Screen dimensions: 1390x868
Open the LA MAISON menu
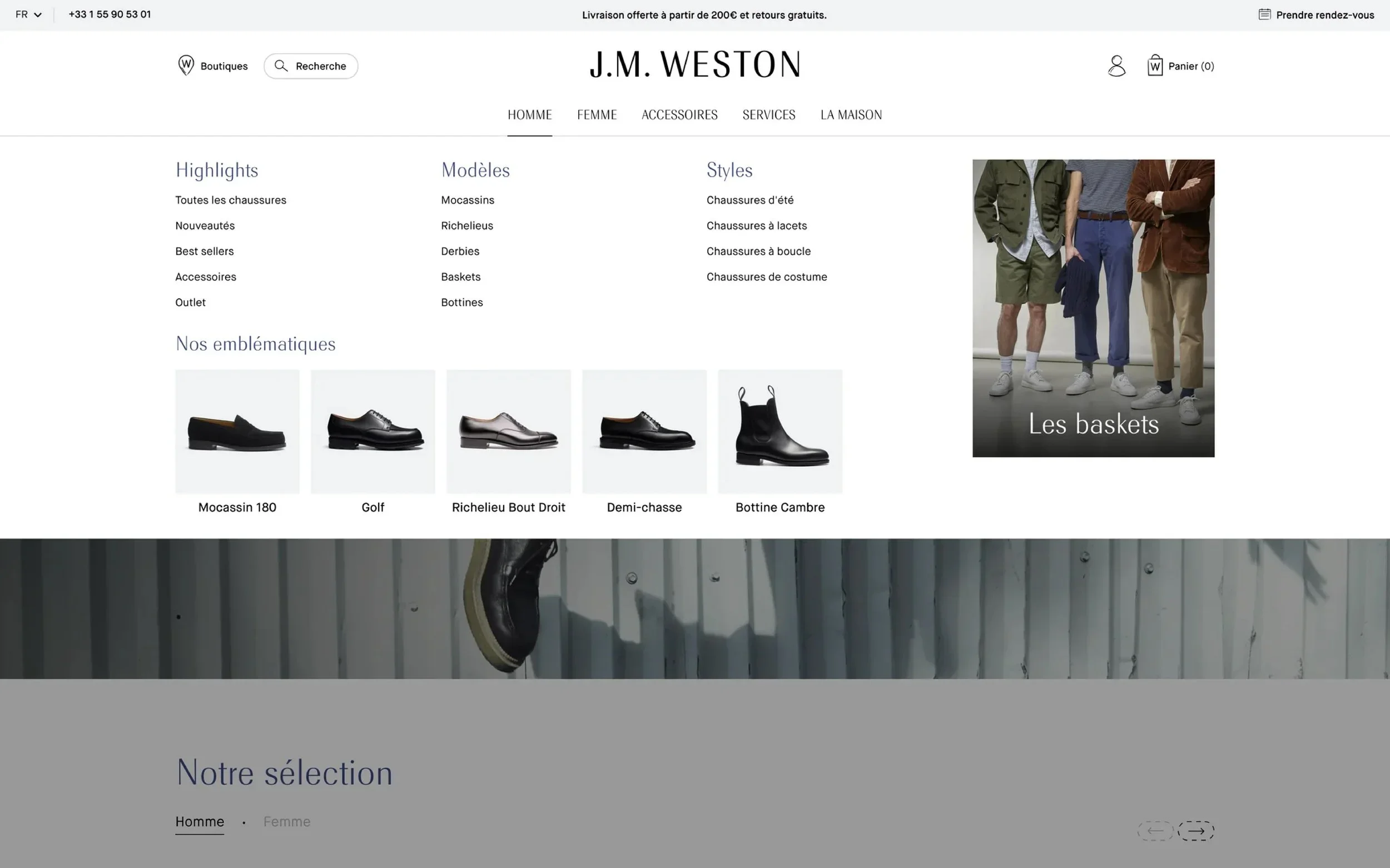click(851, 115)
